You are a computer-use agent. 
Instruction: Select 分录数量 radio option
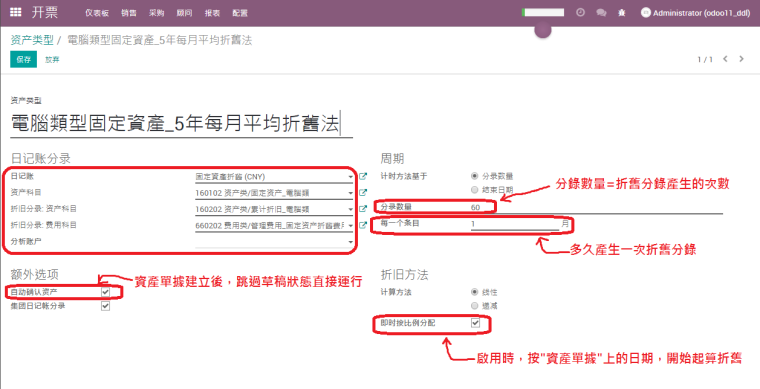(475, 176)
